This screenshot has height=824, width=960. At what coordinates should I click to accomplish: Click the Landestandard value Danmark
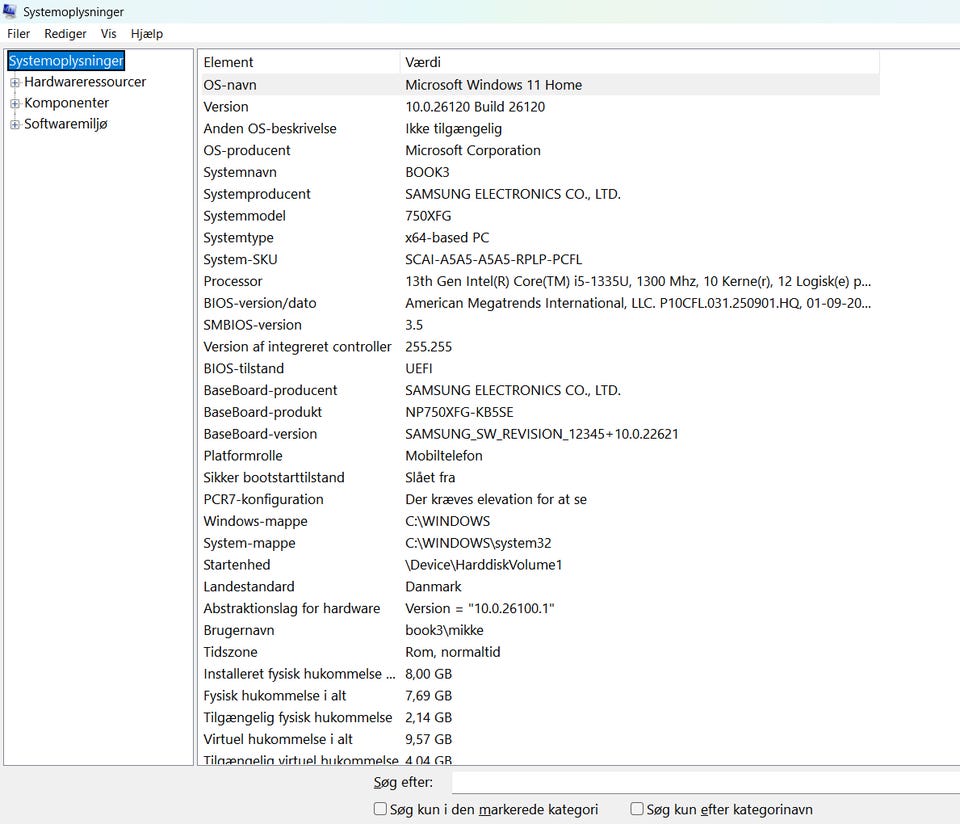pyautogui.click(x=433, y=586)
